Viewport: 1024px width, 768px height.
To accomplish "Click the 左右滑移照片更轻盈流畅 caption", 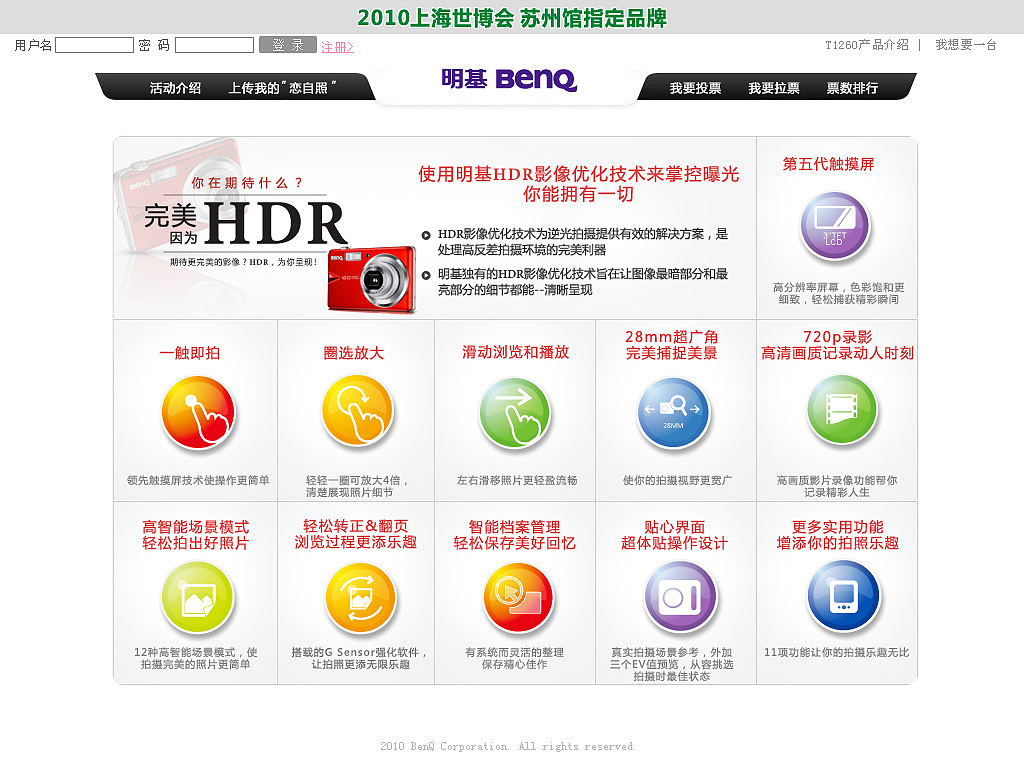I will pos(517,480).
